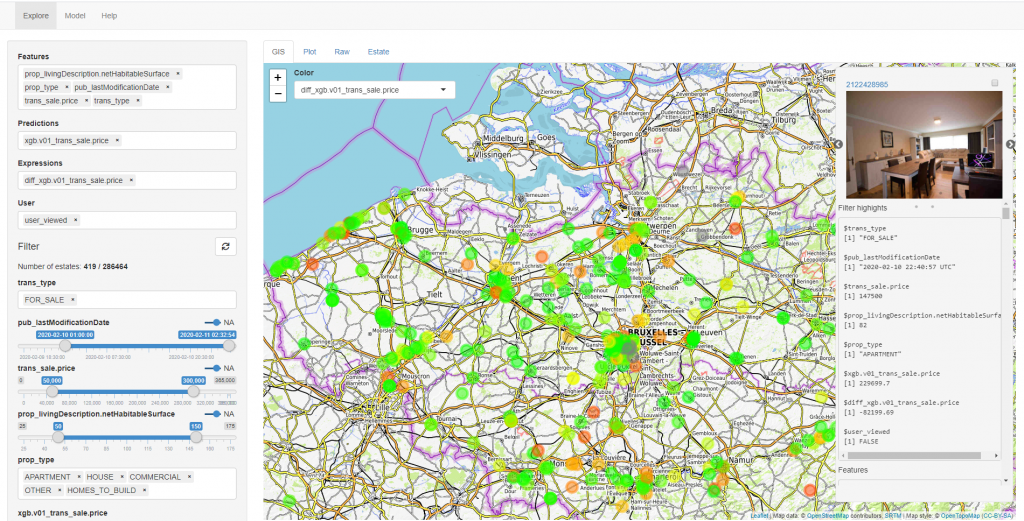The image size is (1024, 521).
Task: Click netHabitableSurface lower slider handle at 50
Action: point(58,437)
